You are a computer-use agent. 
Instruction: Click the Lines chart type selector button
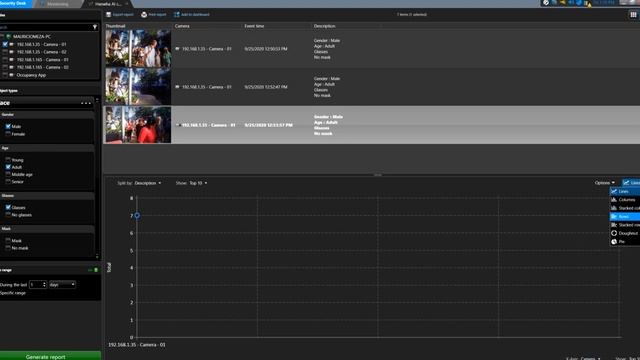pyautogui.click(x=631, y=182)
